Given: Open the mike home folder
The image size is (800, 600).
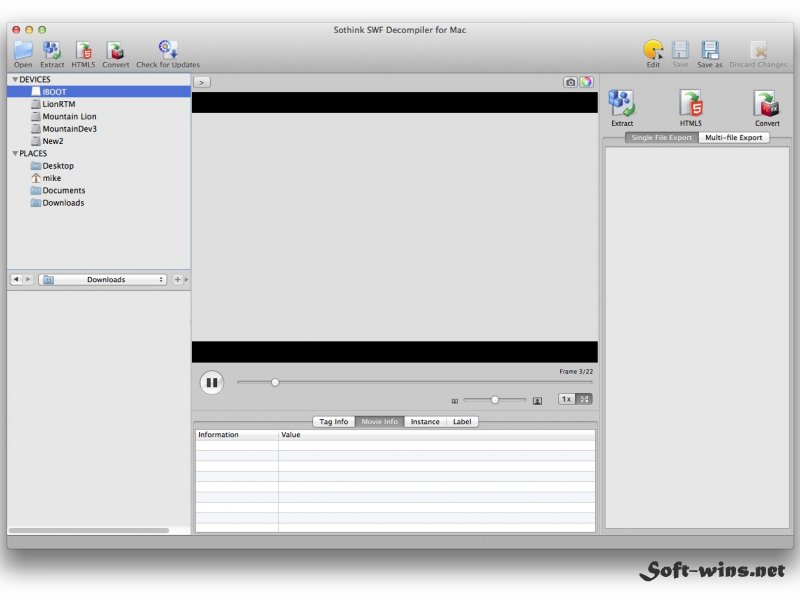Looking at the screenshot, I should pyautogui.click(x=99, y=178).
